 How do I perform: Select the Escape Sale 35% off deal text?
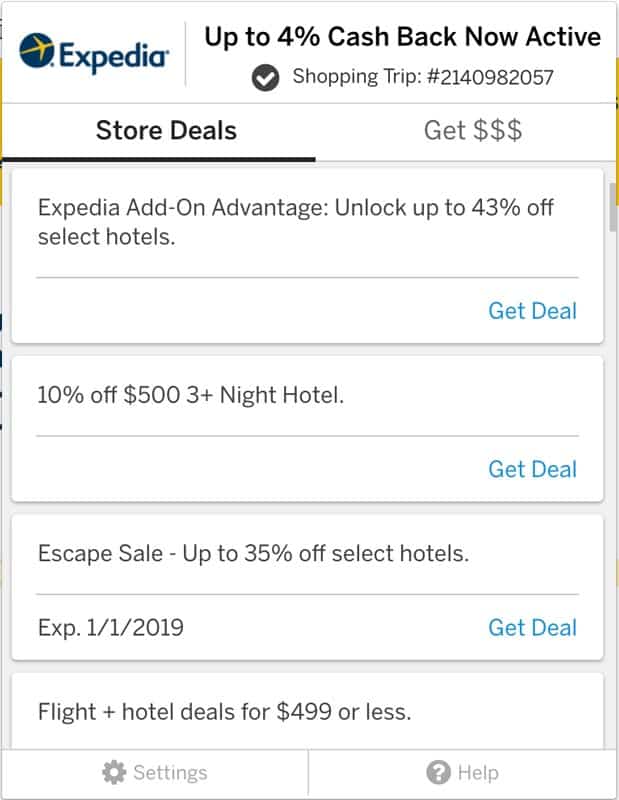[253, 554]
